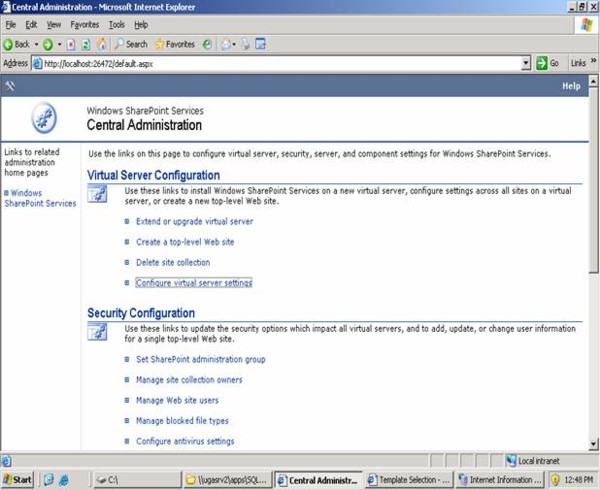Click Security Configuration heading text
The image size is (600, 490).
[141, 313]
